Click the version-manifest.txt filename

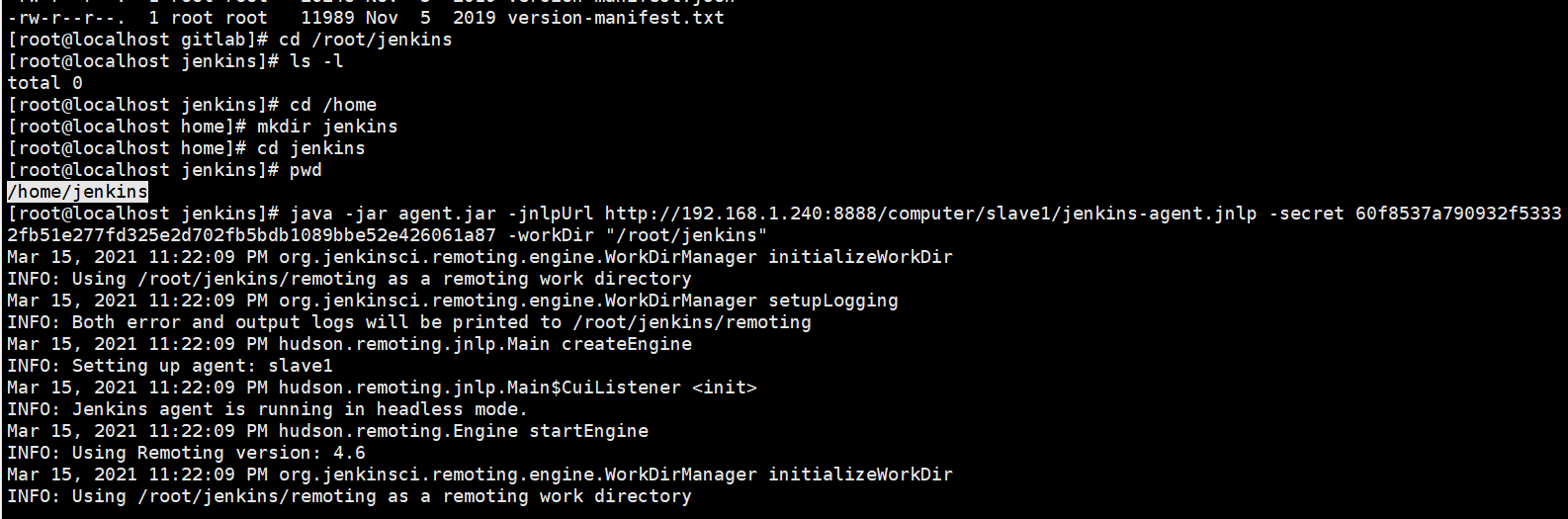click(616, 18)
